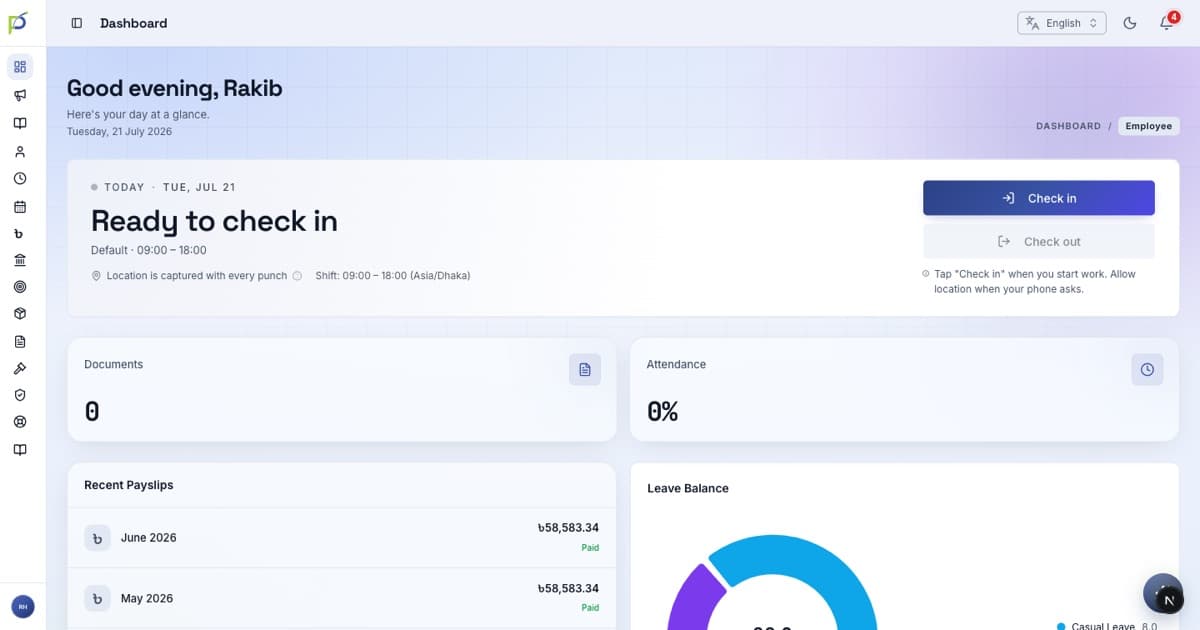Click the Paid status under June 2026

pos(590,548)
